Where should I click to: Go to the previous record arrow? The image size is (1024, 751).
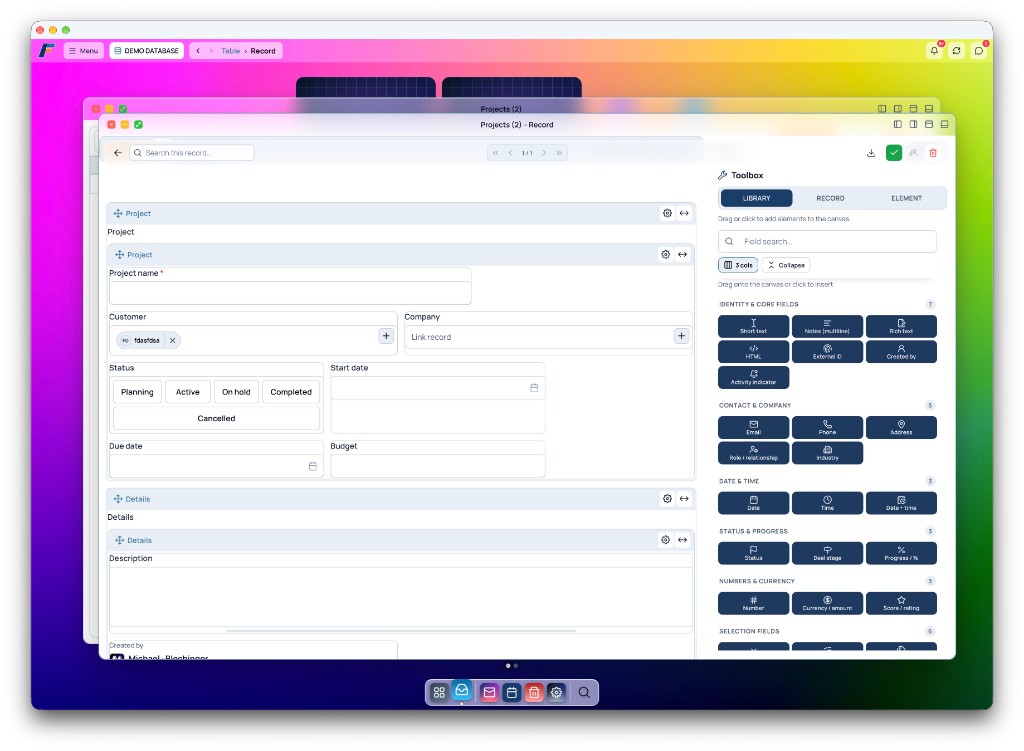[510, 153]
